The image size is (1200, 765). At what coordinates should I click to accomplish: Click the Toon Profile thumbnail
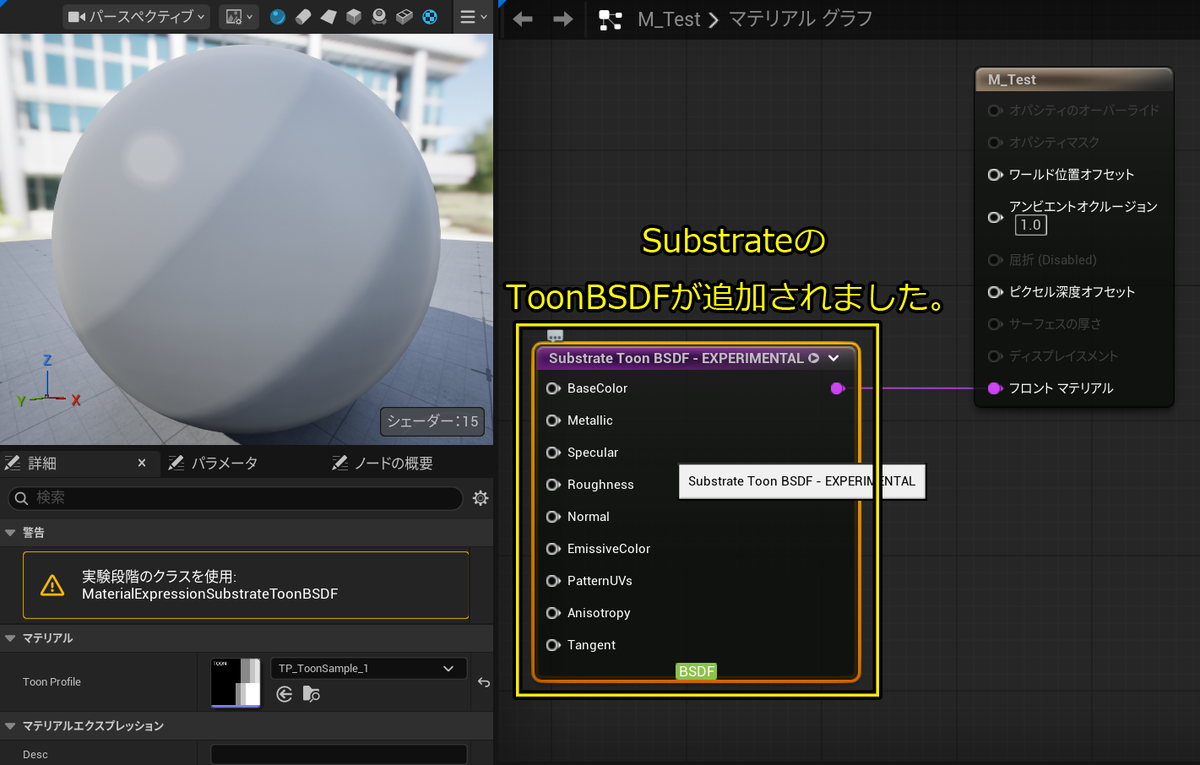236,682
